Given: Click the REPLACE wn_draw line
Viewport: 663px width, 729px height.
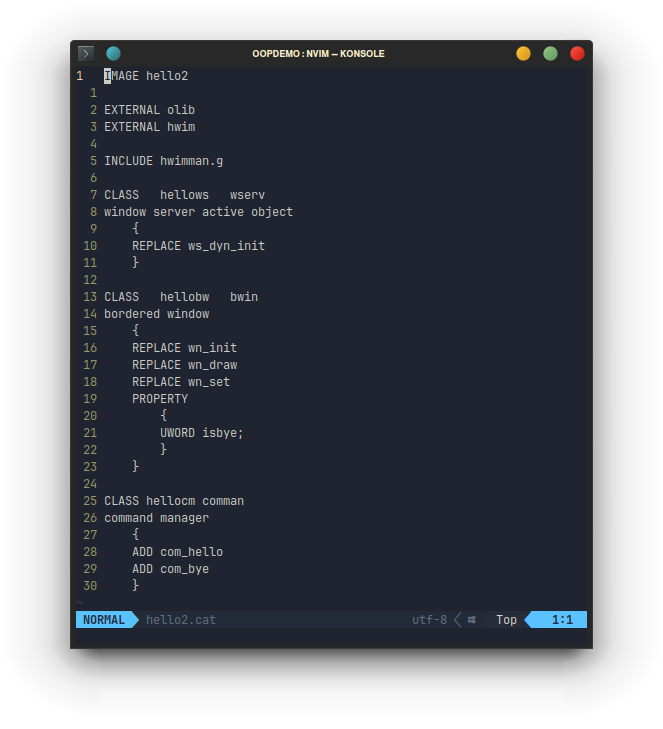Looking at the screenshot, I should (184, 365).
